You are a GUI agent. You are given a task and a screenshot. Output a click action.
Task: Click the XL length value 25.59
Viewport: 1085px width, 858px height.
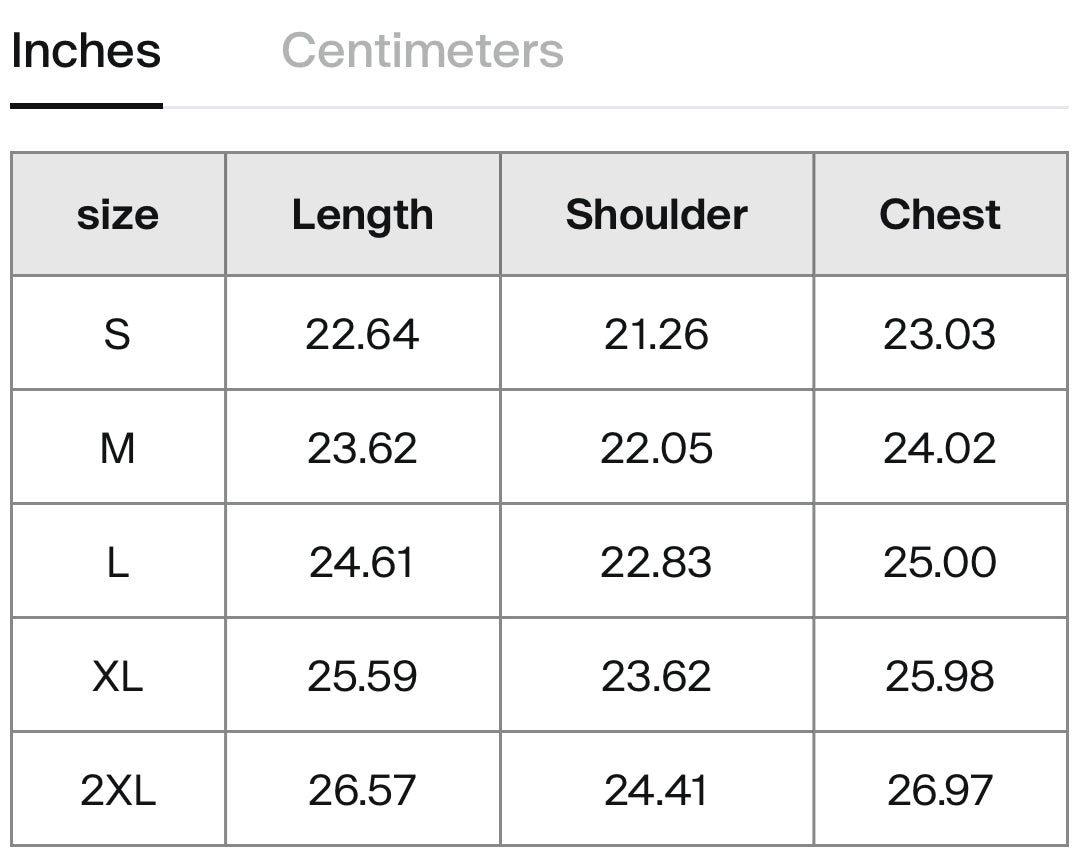click(x=362, y=676)
